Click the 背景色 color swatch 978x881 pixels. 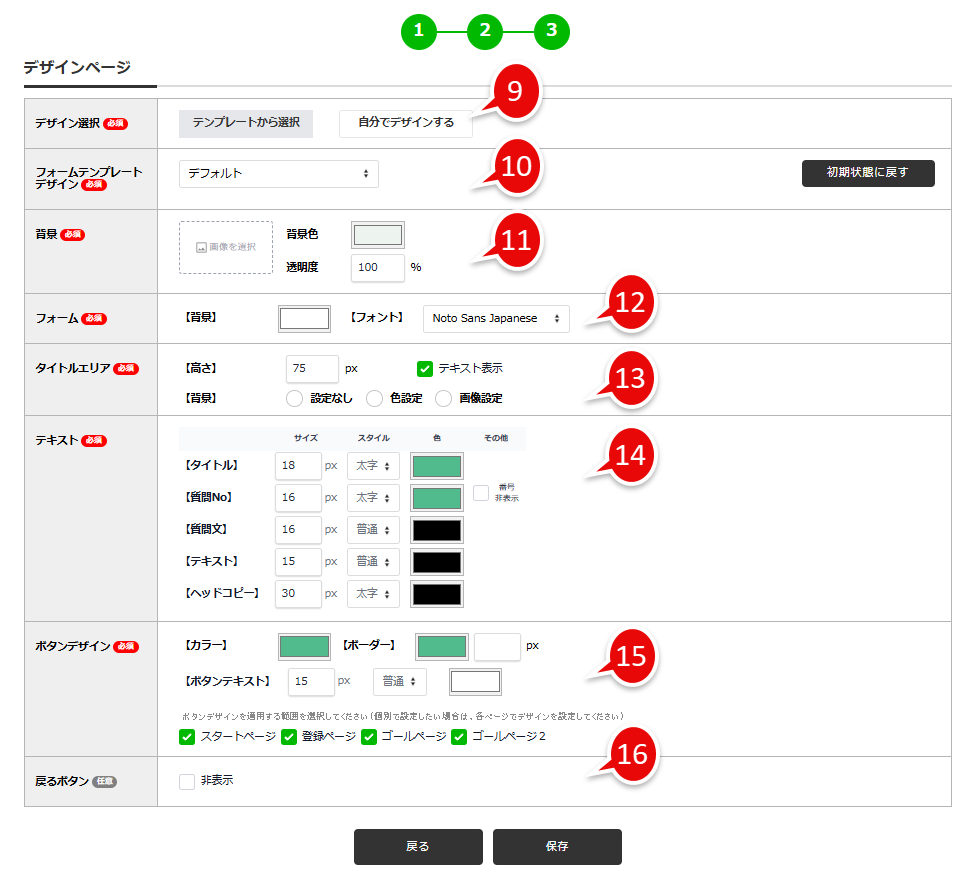(378, 235)
